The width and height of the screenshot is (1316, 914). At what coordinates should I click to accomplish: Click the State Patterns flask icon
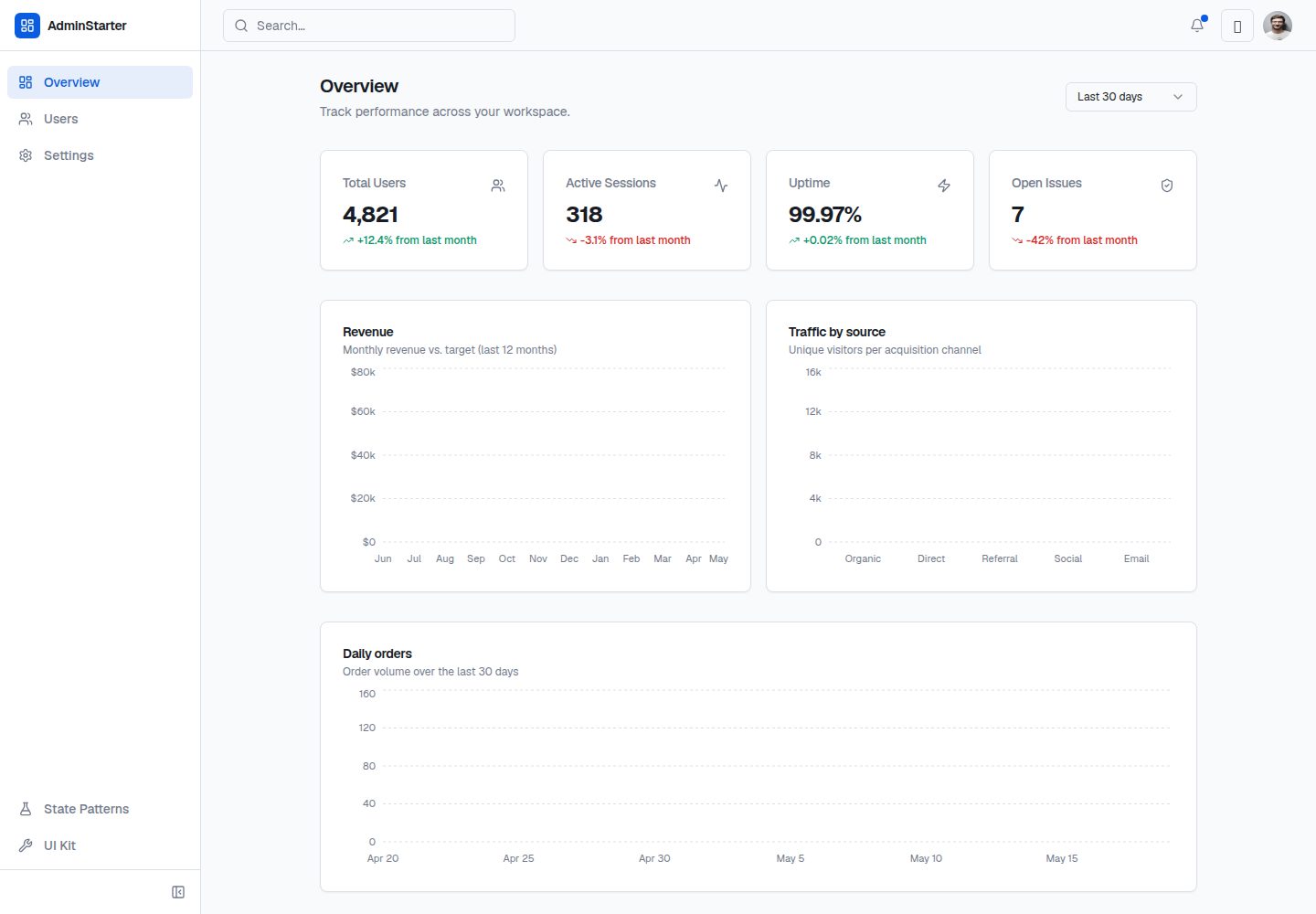tap(26, 809)
